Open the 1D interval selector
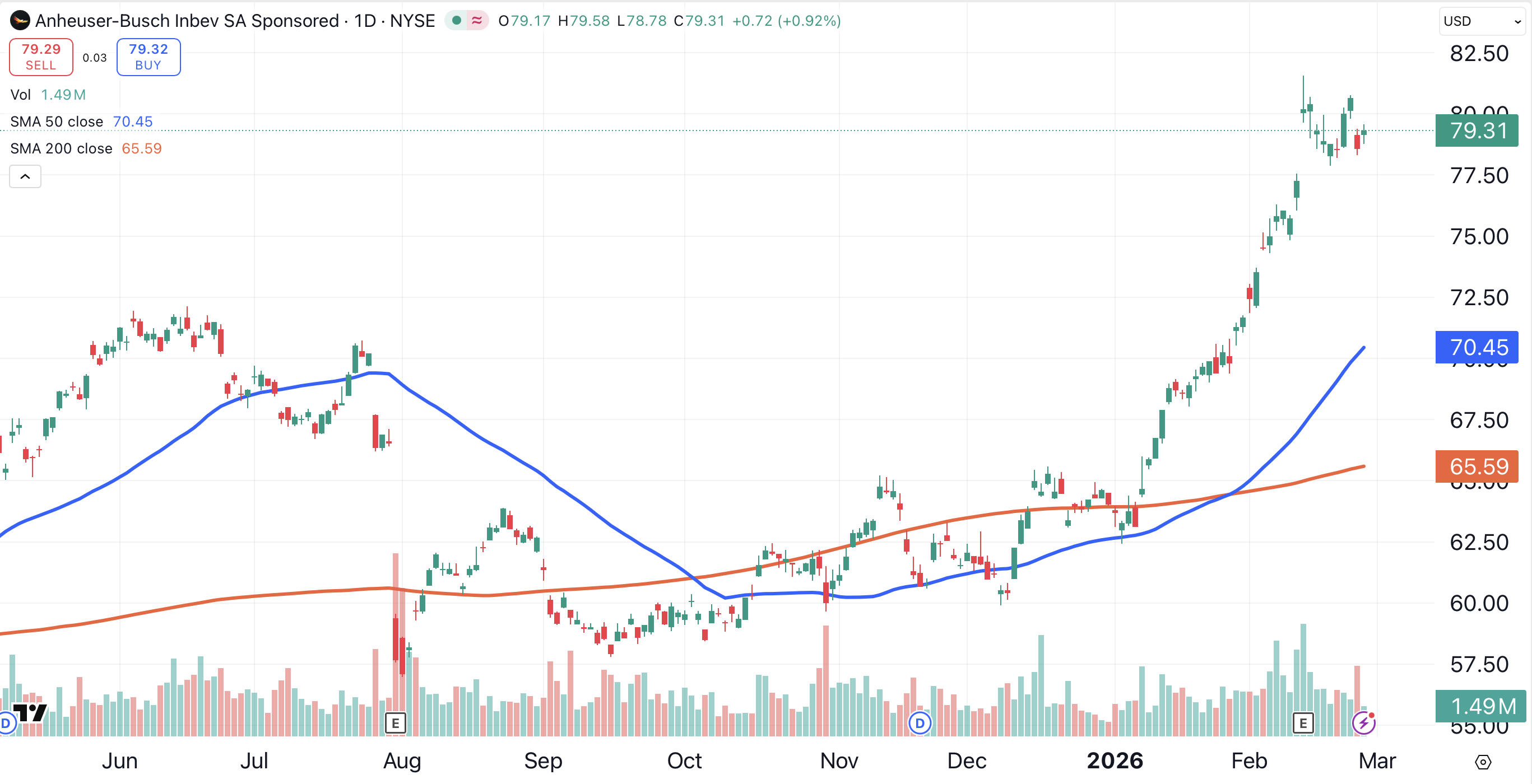The image size is (1532, 784). 365,21
